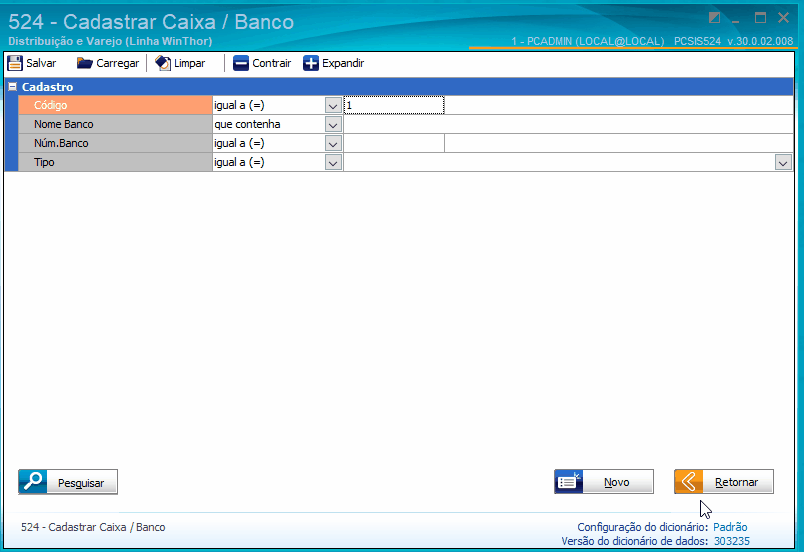This screenshot has width=804, height=552.
Task: Select the Núm.Banco field label
Action: (115, 143)
